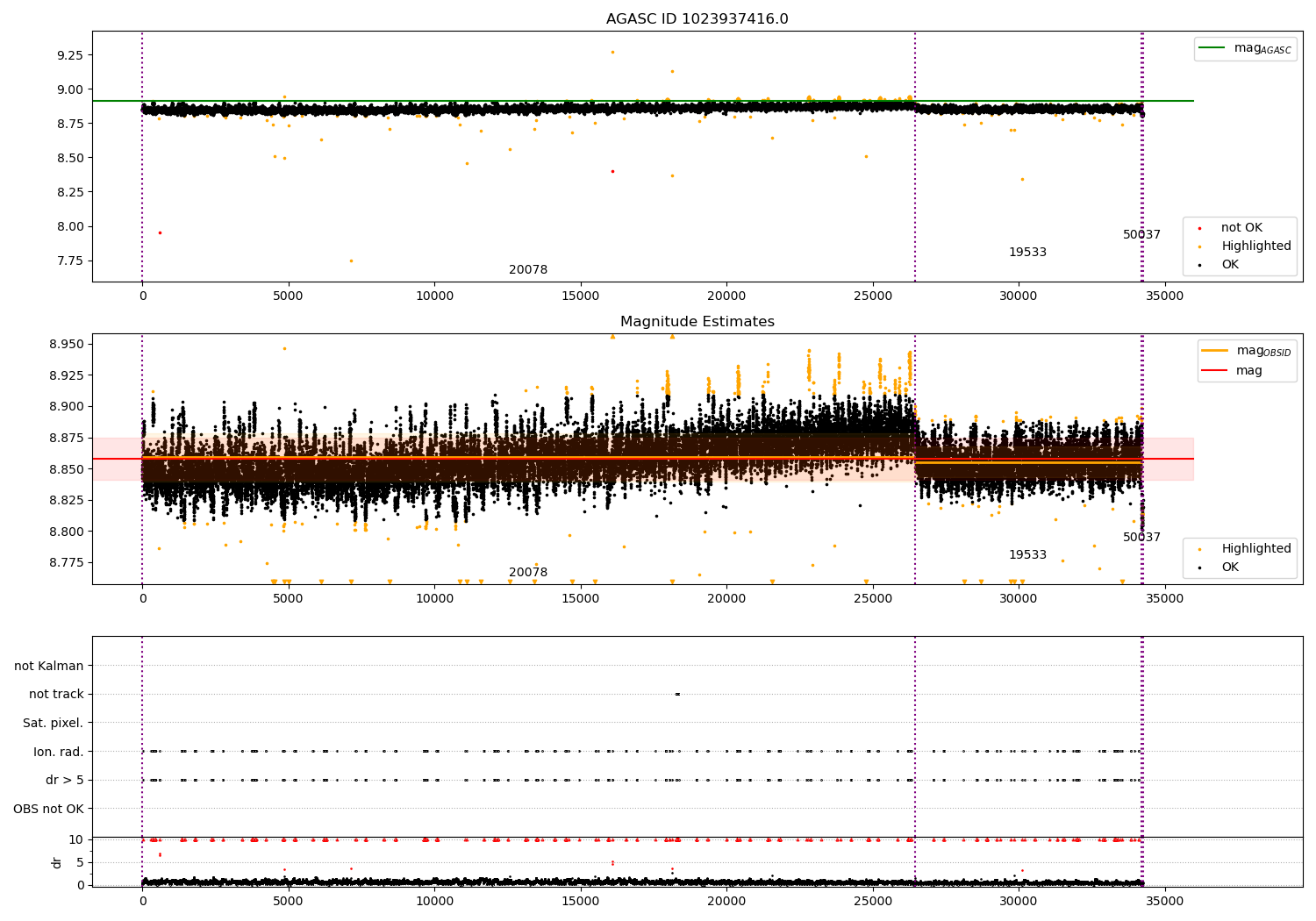The width and height of the screenshot is (1316, 921).
Task: Click the isolated 'not track' data marker
Action: 677,695
